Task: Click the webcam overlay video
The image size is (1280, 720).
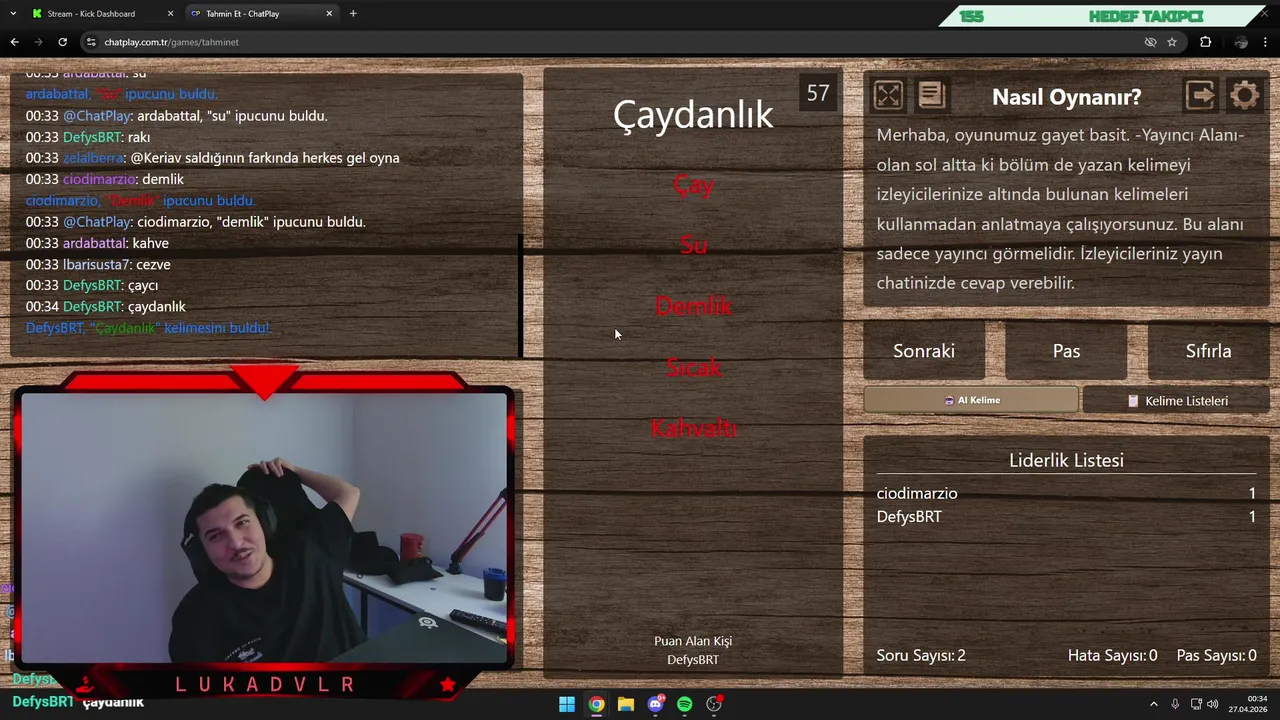Action: pyautogui.click(x=264, y=528)
